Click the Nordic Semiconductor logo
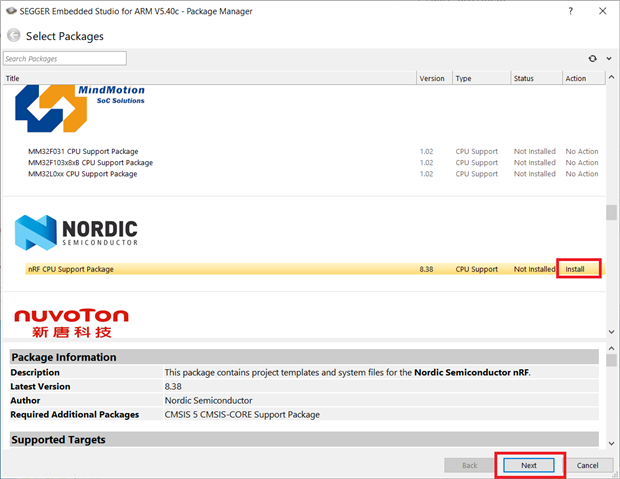The image size is (620, 479). [x=76, y=233]
